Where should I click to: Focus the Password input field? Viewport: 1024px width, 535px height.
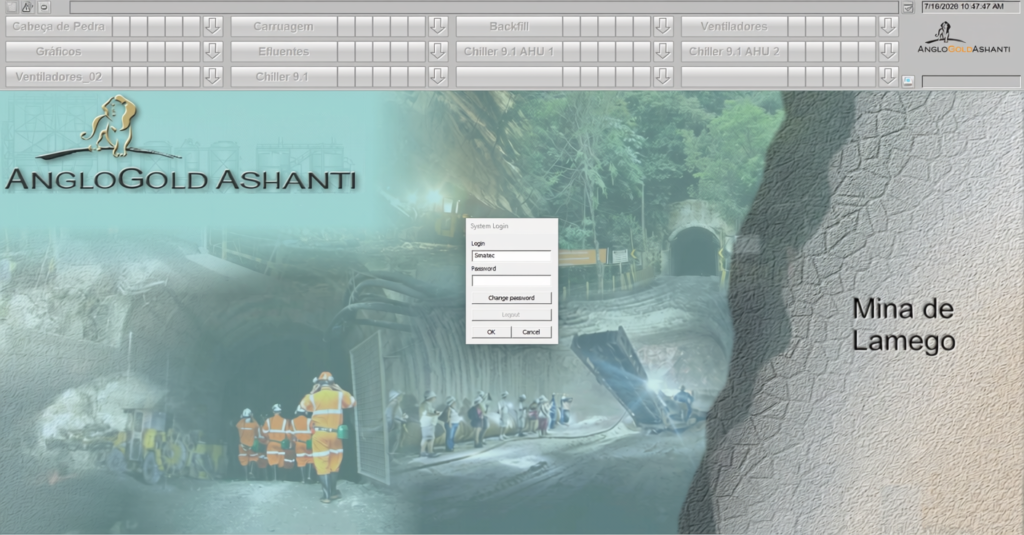point(511,281)
